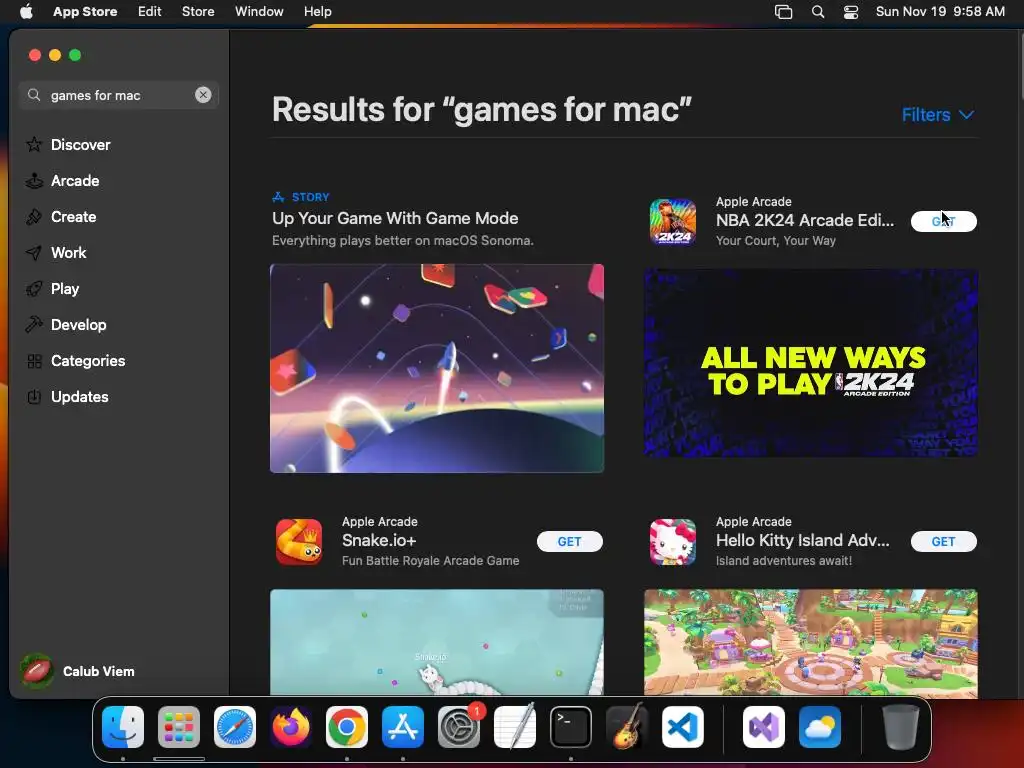The width and height of the screenshot is (1024, 768).
Task: Open TextEdit from the Dock
Action: click(x=515, y=727)
